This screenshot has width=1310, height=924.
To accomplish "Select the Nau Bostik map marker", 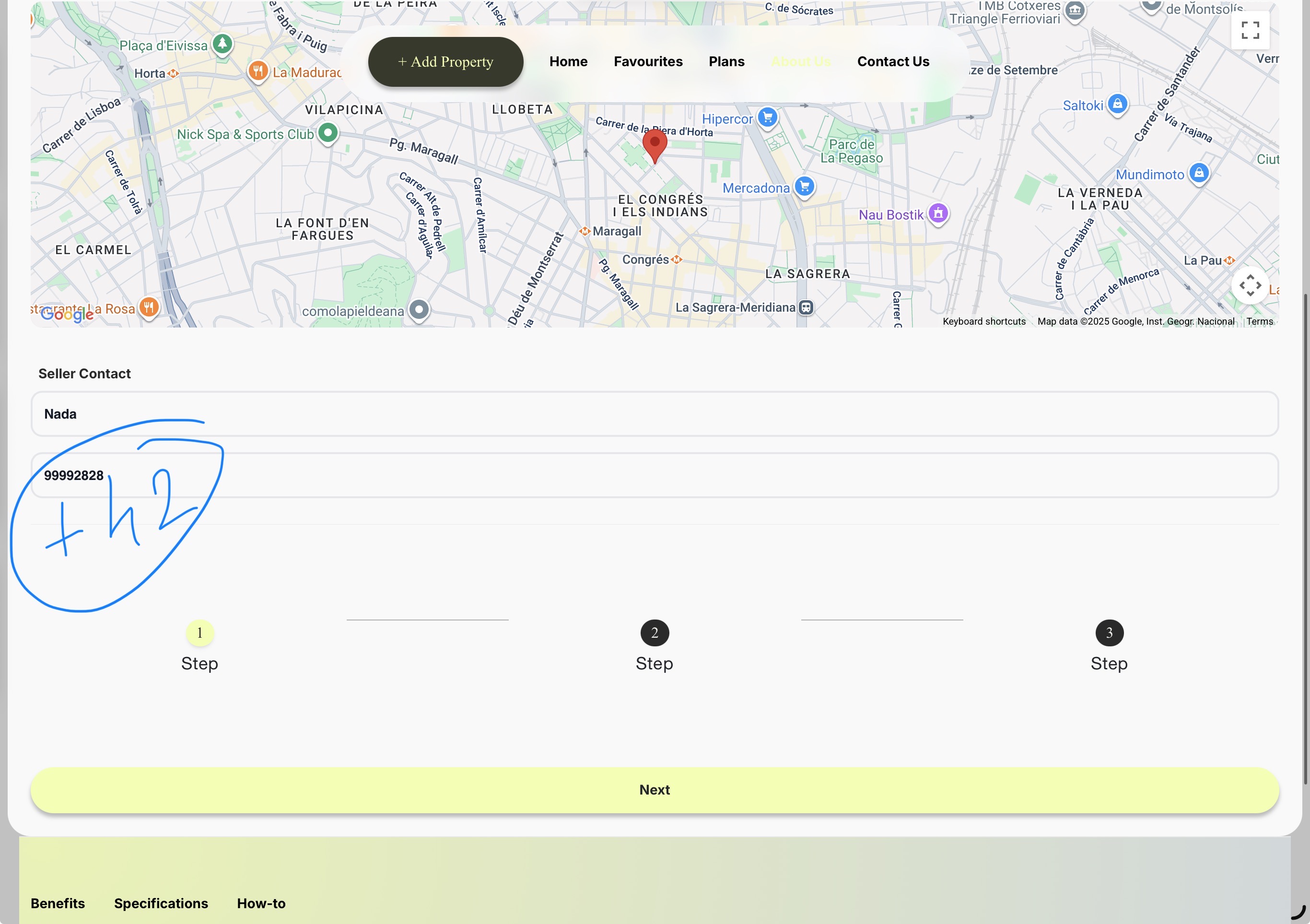I will [938, 213].
